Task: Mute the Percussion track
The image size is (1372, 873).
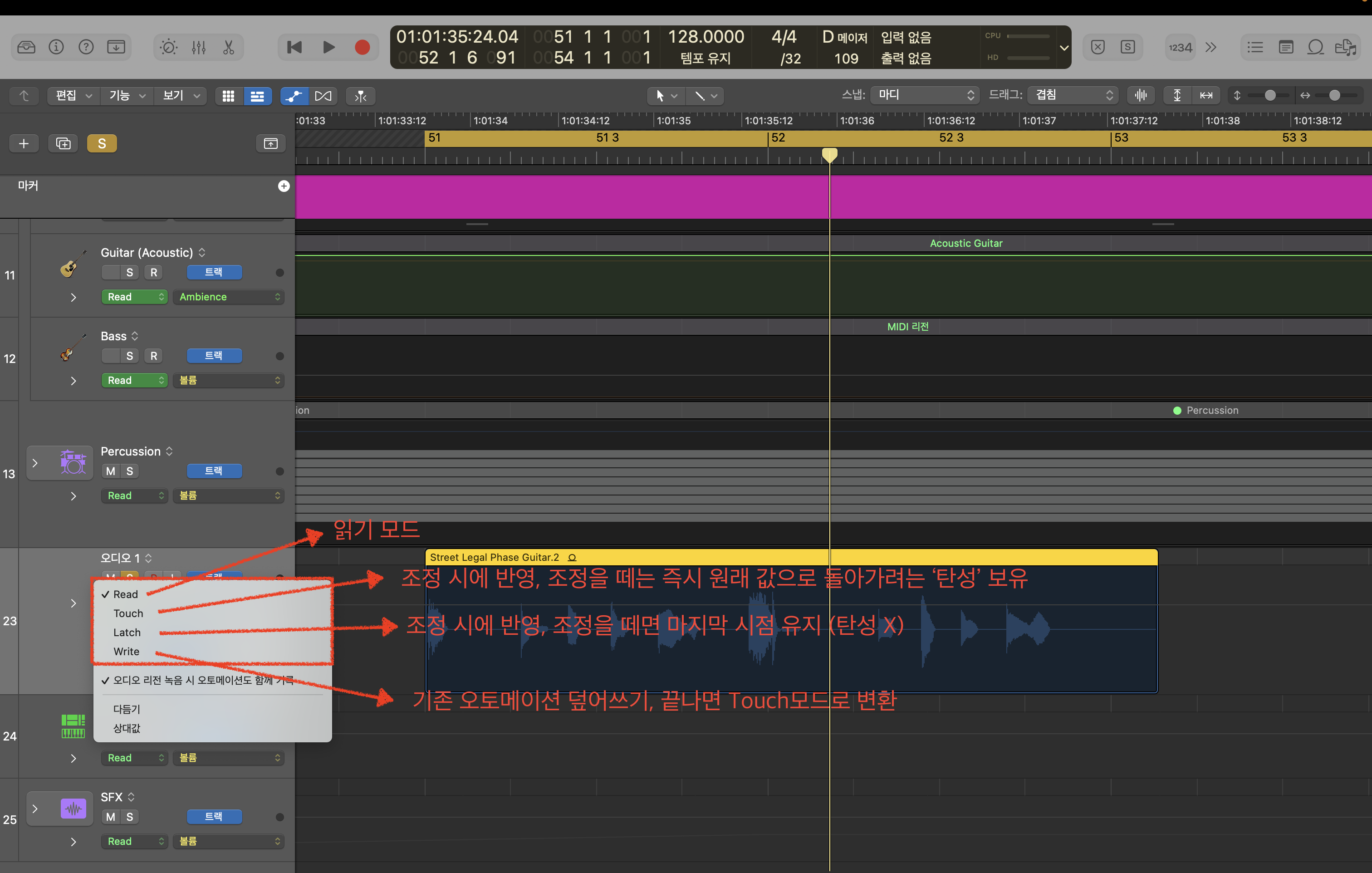Action: click(x=111, y=471)
